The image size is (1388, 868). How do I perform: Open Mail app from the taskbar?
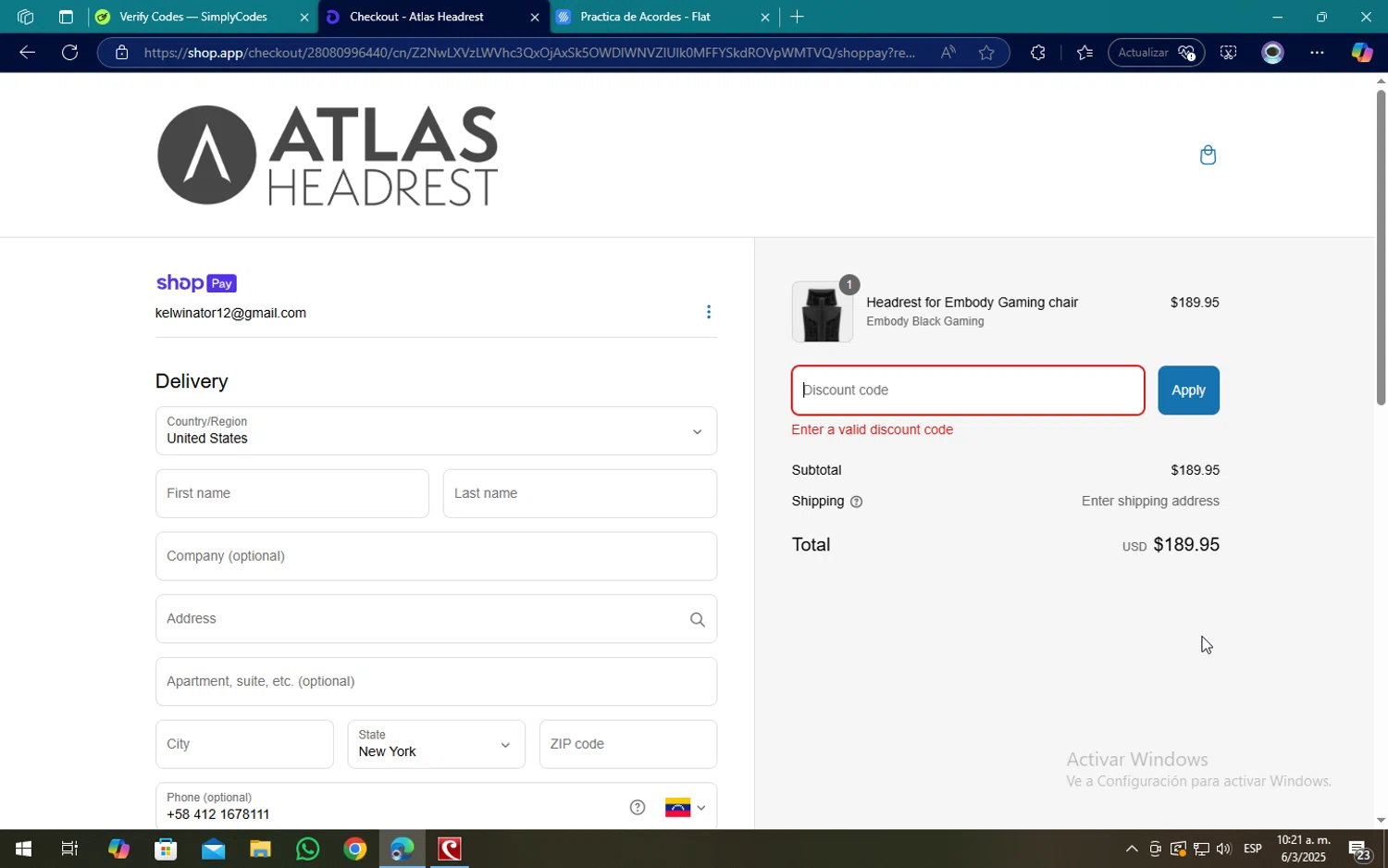[x=213, y=849]
